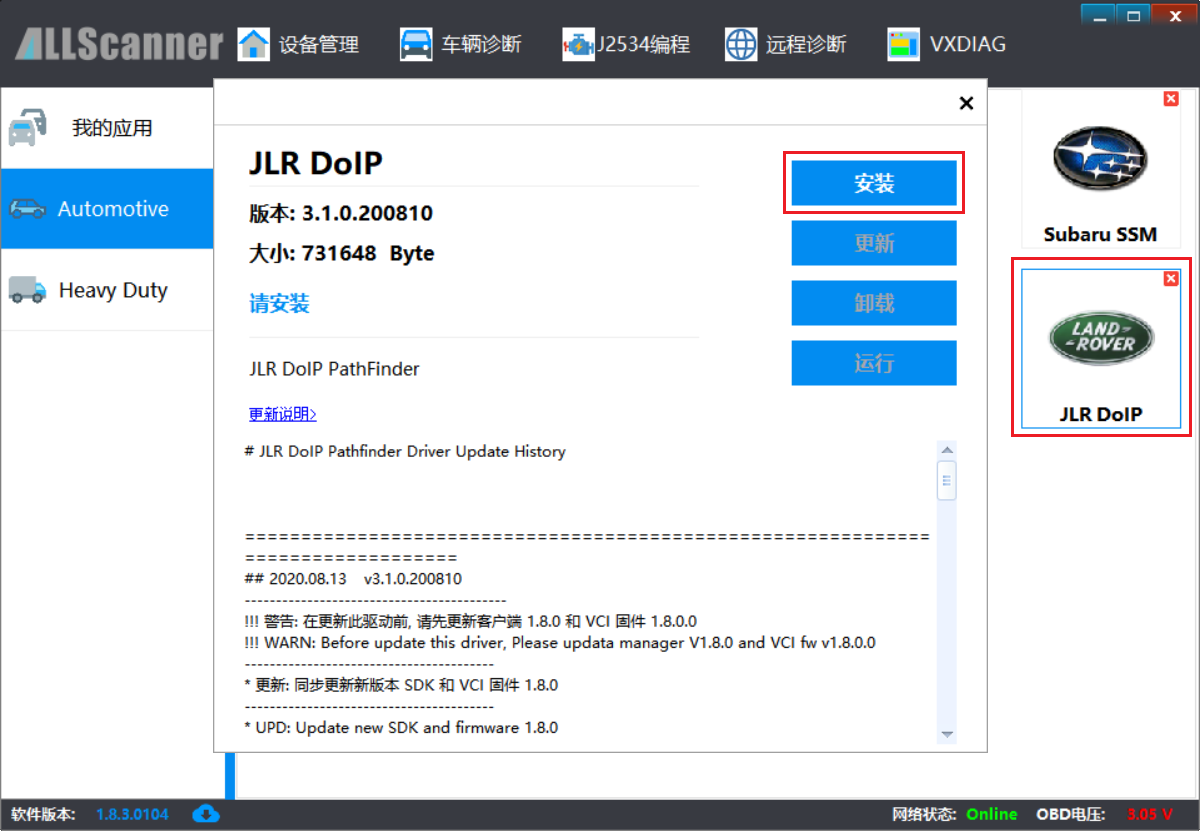This screenshot has width=1200, height=831.
Task: Click the JLR DoIP PathFinder description
Action: point(334,369)
